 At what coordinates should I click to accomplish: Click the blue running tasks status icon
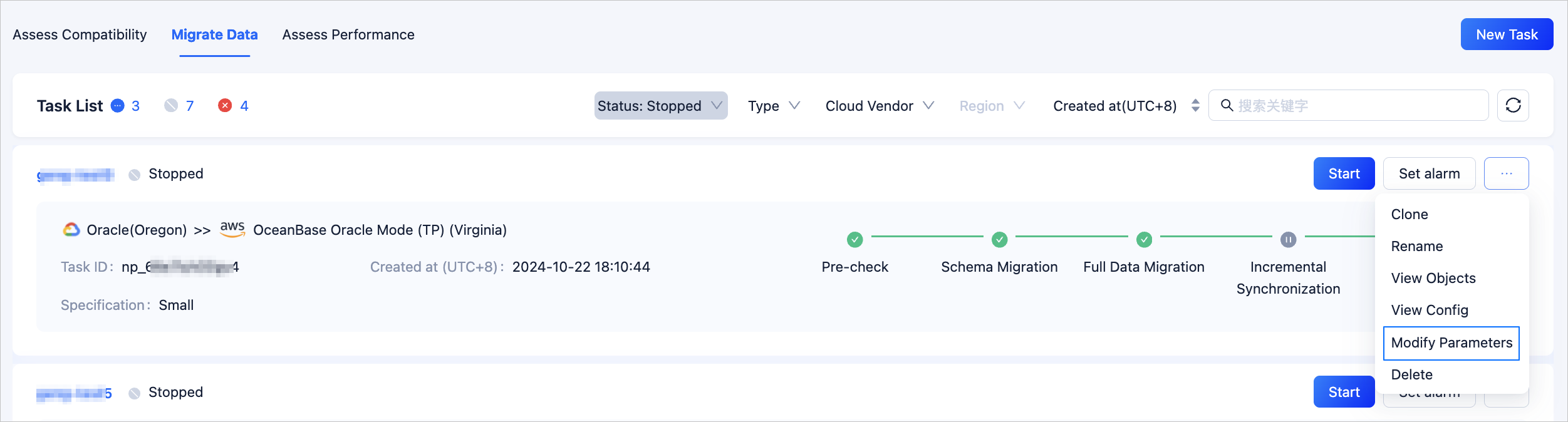click(117, 106)
